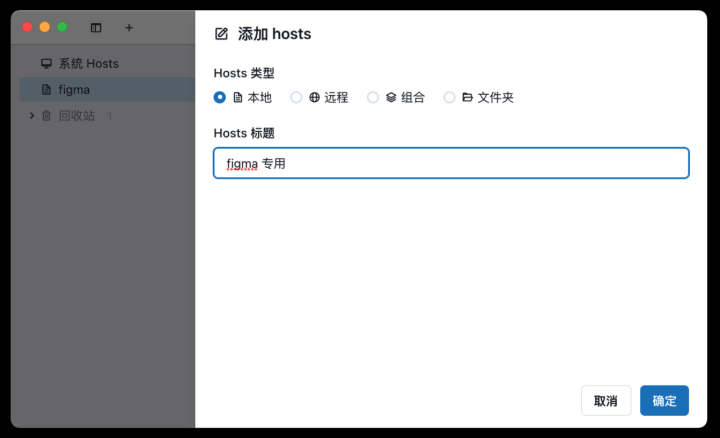Minimize the window with the yellow button
Image resolution: width=720 pixels, height=438 pixels.
45,27
